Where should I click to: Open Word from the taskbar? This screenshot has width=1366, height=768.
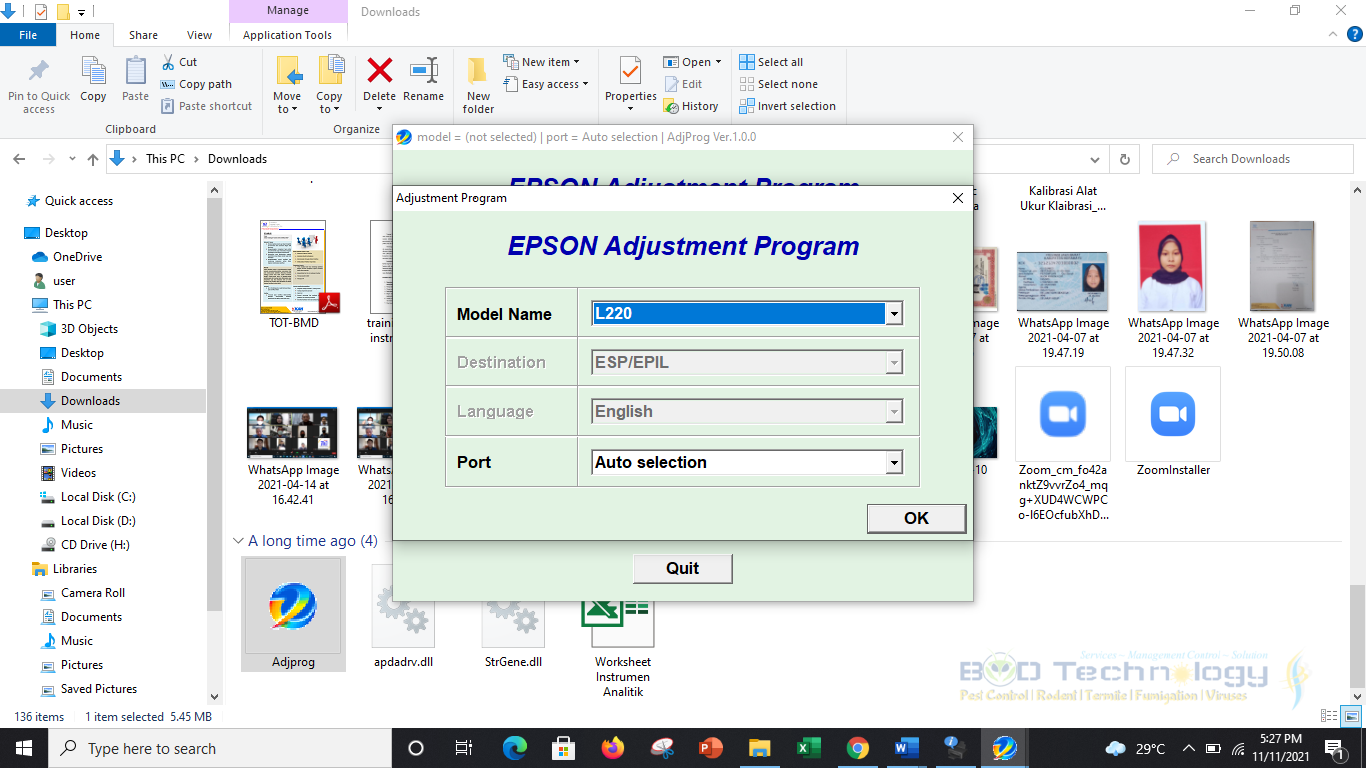click(906, 748)
